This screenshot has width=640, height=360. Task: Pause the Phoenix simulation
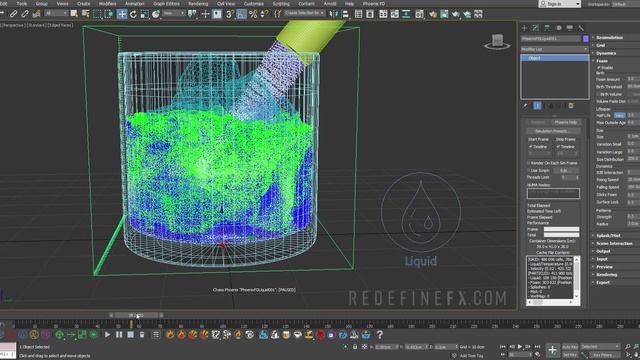tap(119, 335)
